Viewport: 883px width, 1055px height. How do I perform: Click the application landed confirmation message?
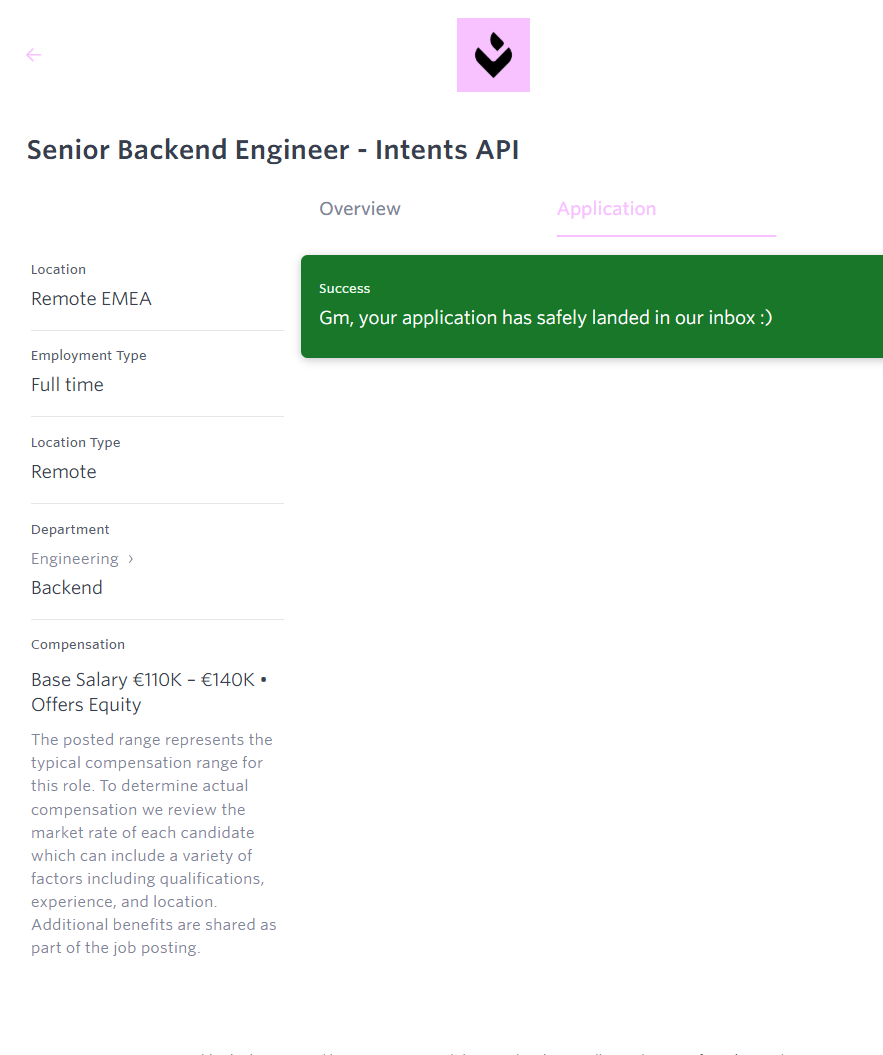click(x=545, y=318)
